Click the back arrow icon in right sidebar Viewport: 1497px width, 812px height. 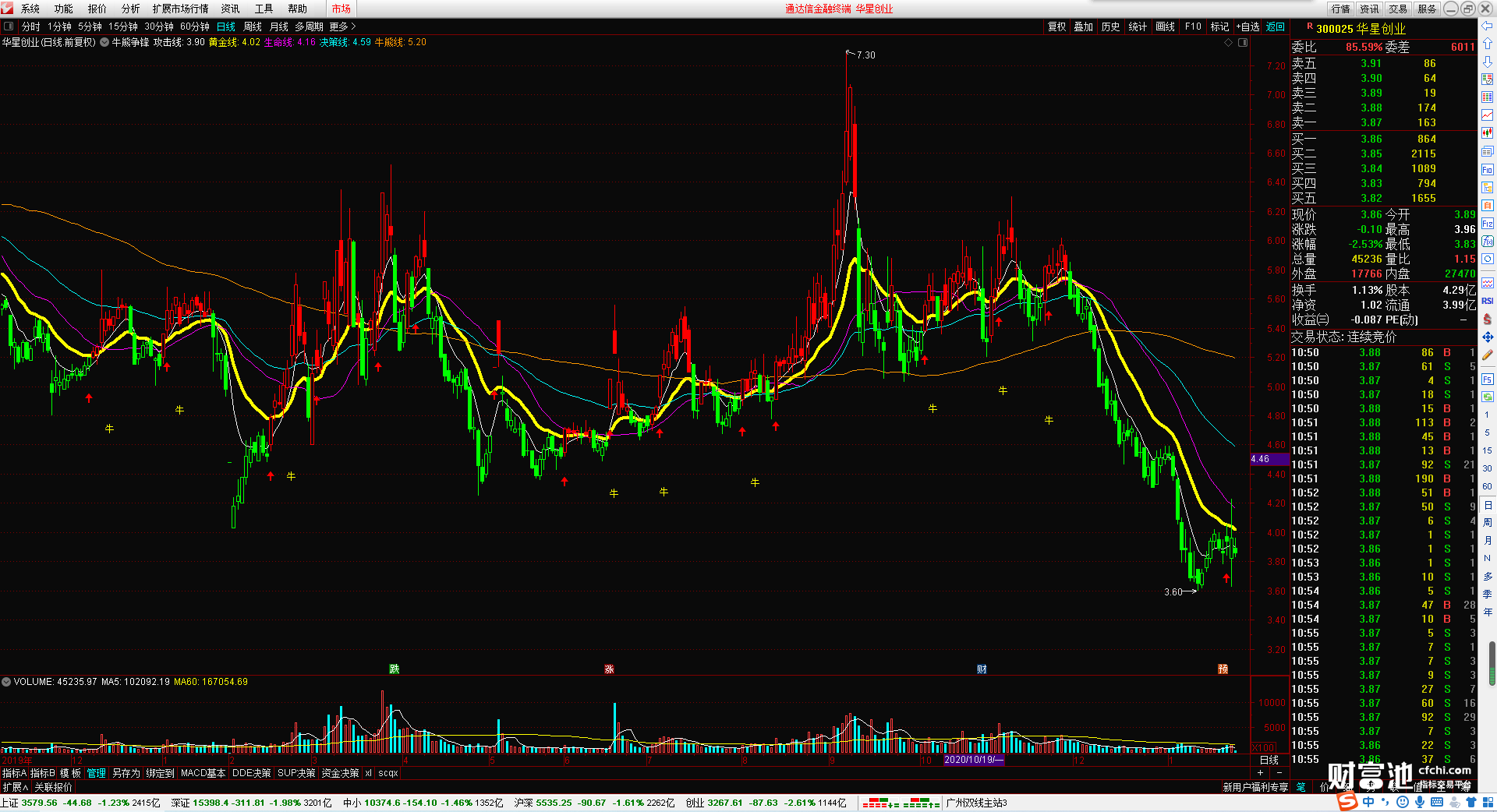(1488, 26)
